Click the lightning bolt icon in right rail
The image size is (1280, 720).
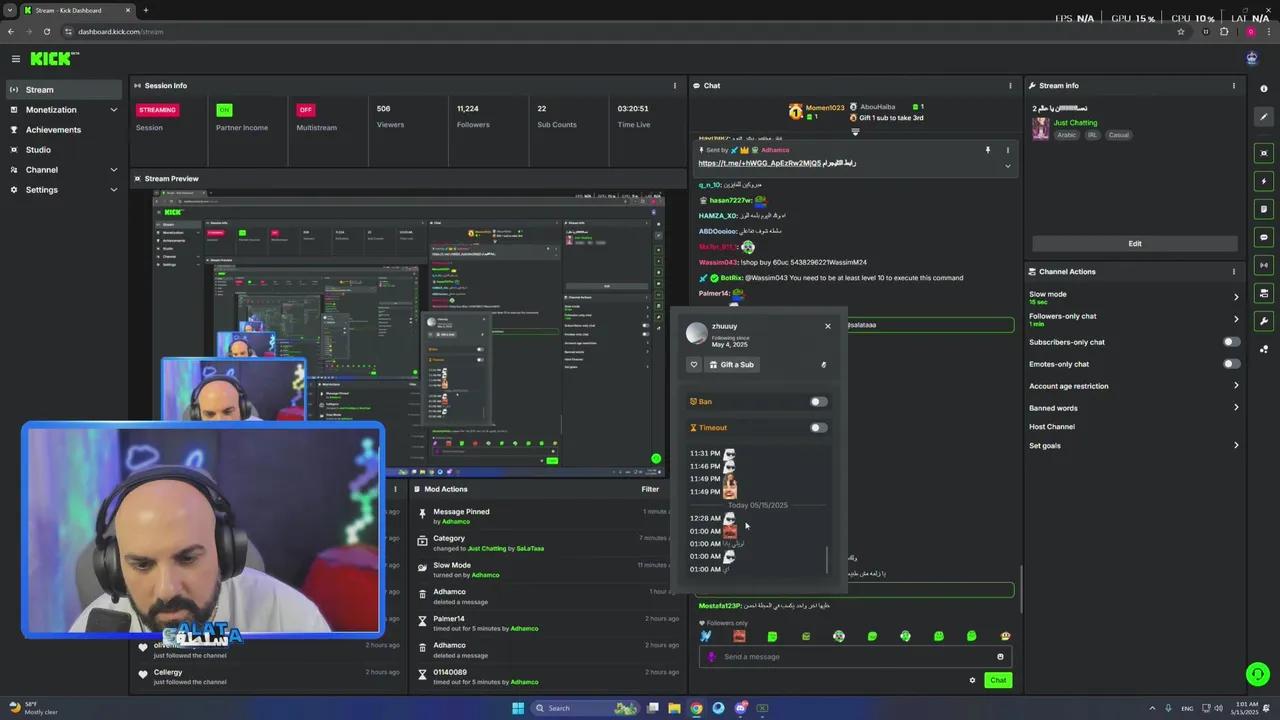point(1264,181)
